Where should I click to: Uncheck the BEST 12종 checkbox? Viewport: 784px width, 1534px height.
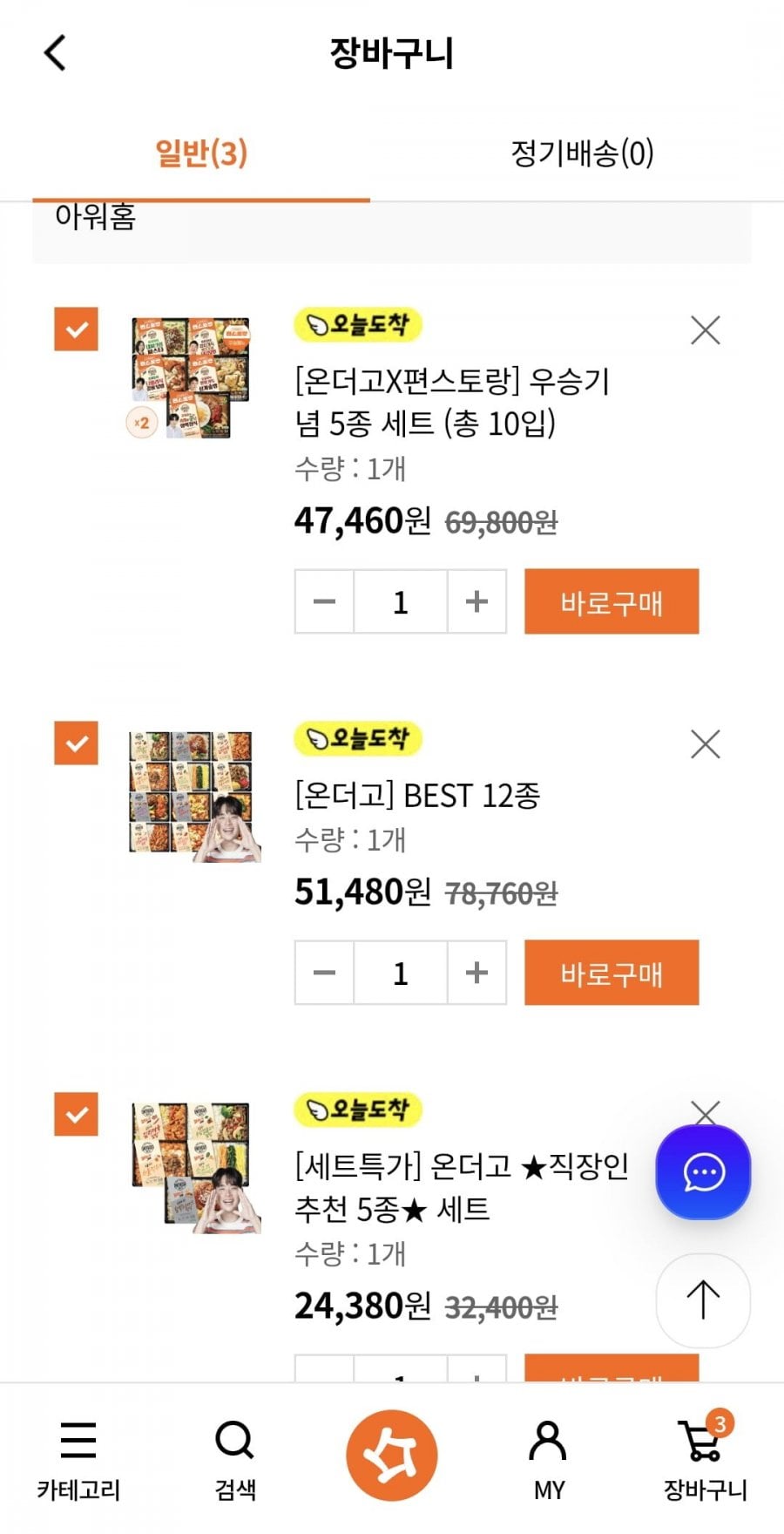(77, 743)
